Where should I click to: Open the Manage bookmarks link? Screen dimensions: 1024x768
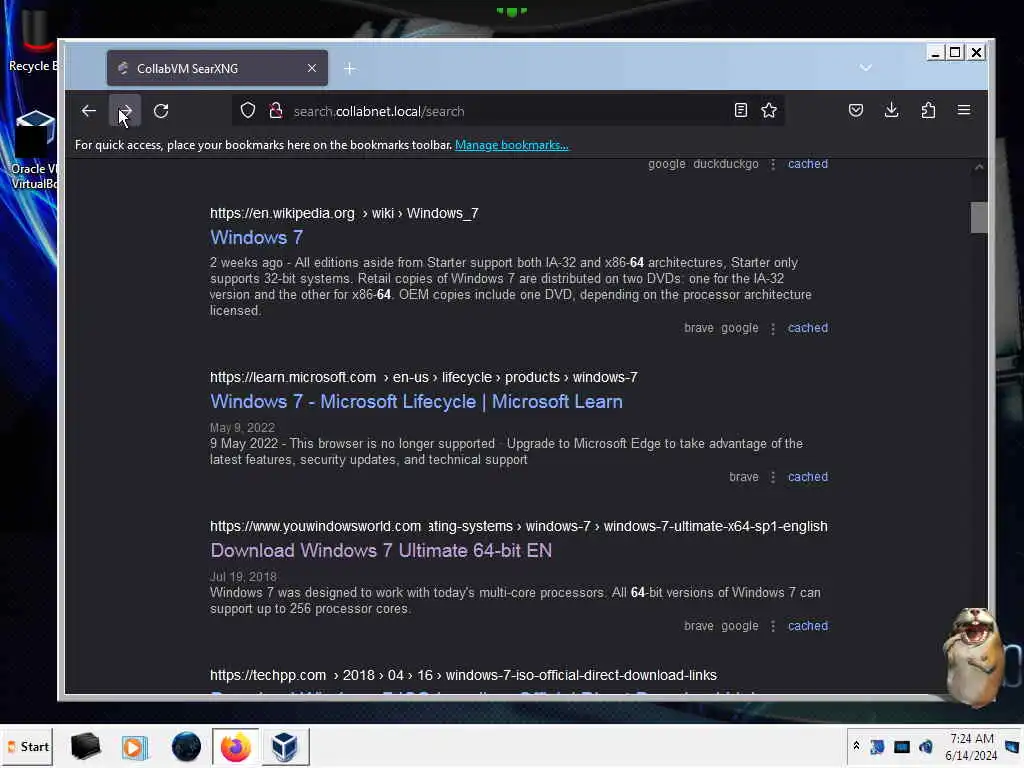click(511, 145)
